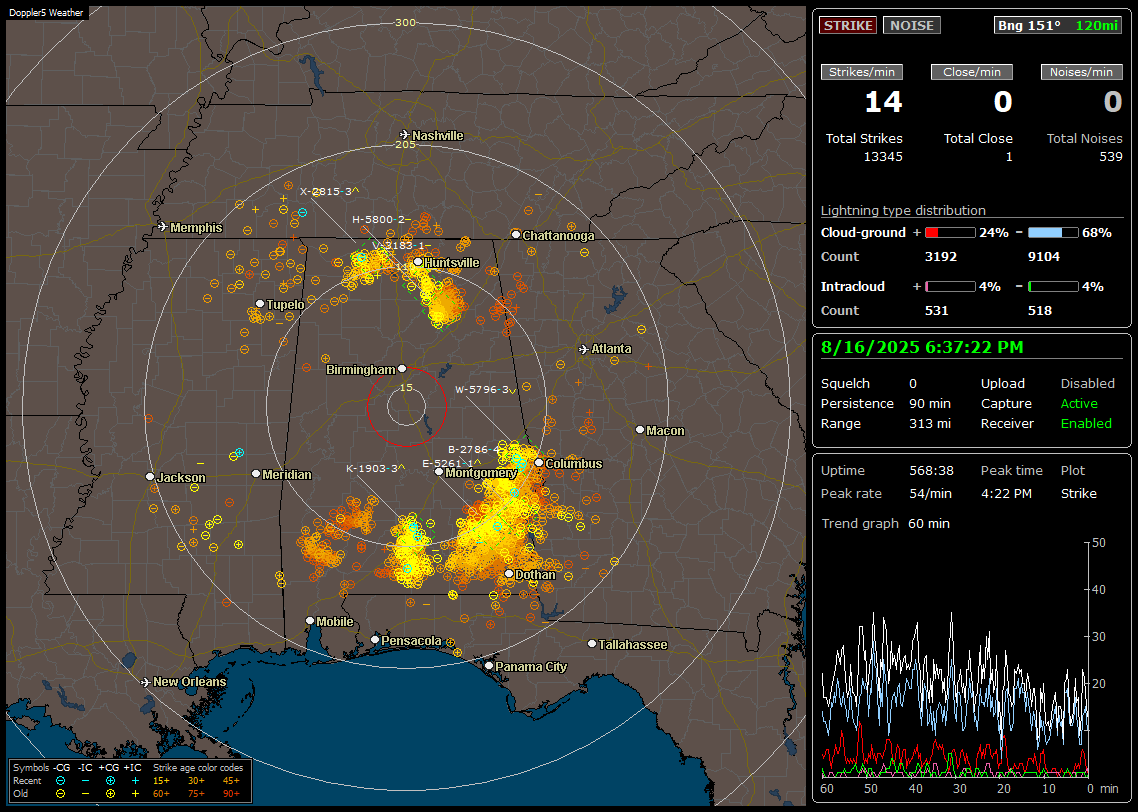Image resolution: width=1138 pixels, height=812 pixels.
Task: Click the Capture status Active
Action: pos(1079,403)
